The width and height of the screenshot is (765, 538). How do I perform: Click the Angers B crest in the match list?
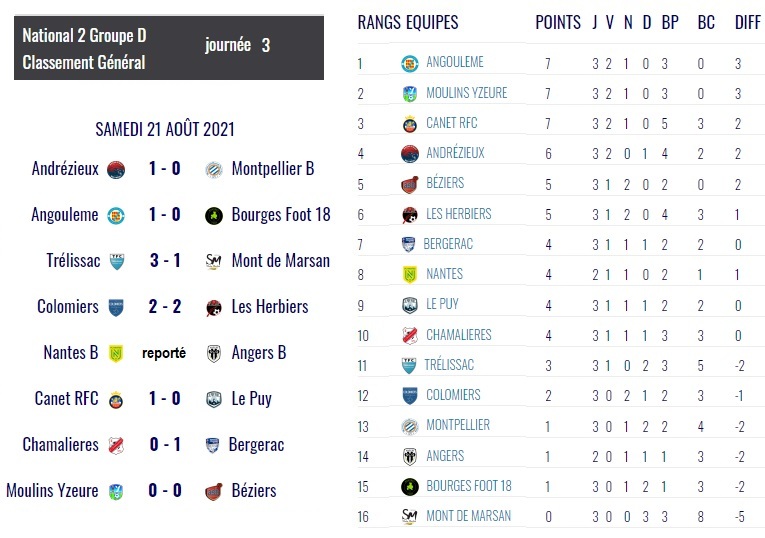(212, 353)
